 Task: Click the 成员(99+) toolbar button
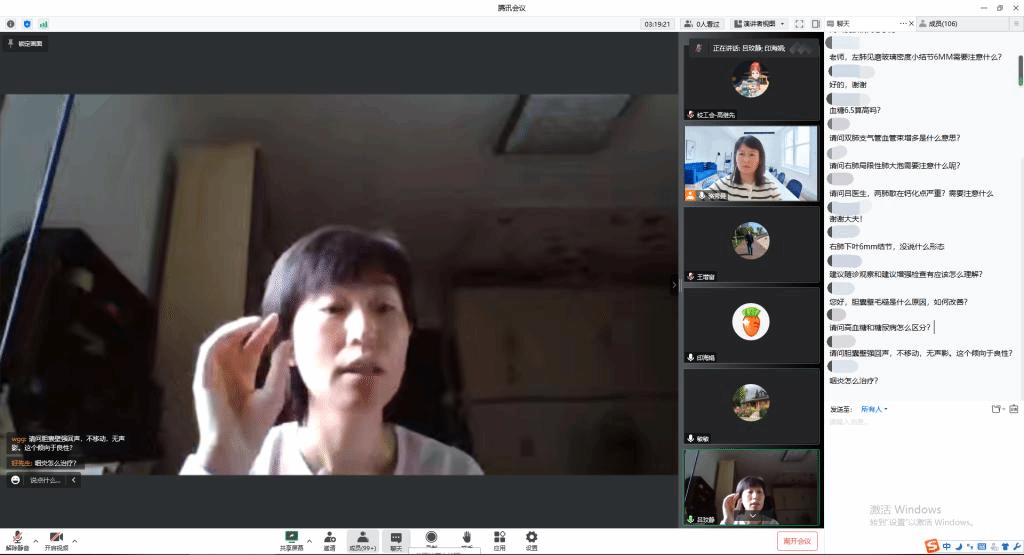point(363,540)
